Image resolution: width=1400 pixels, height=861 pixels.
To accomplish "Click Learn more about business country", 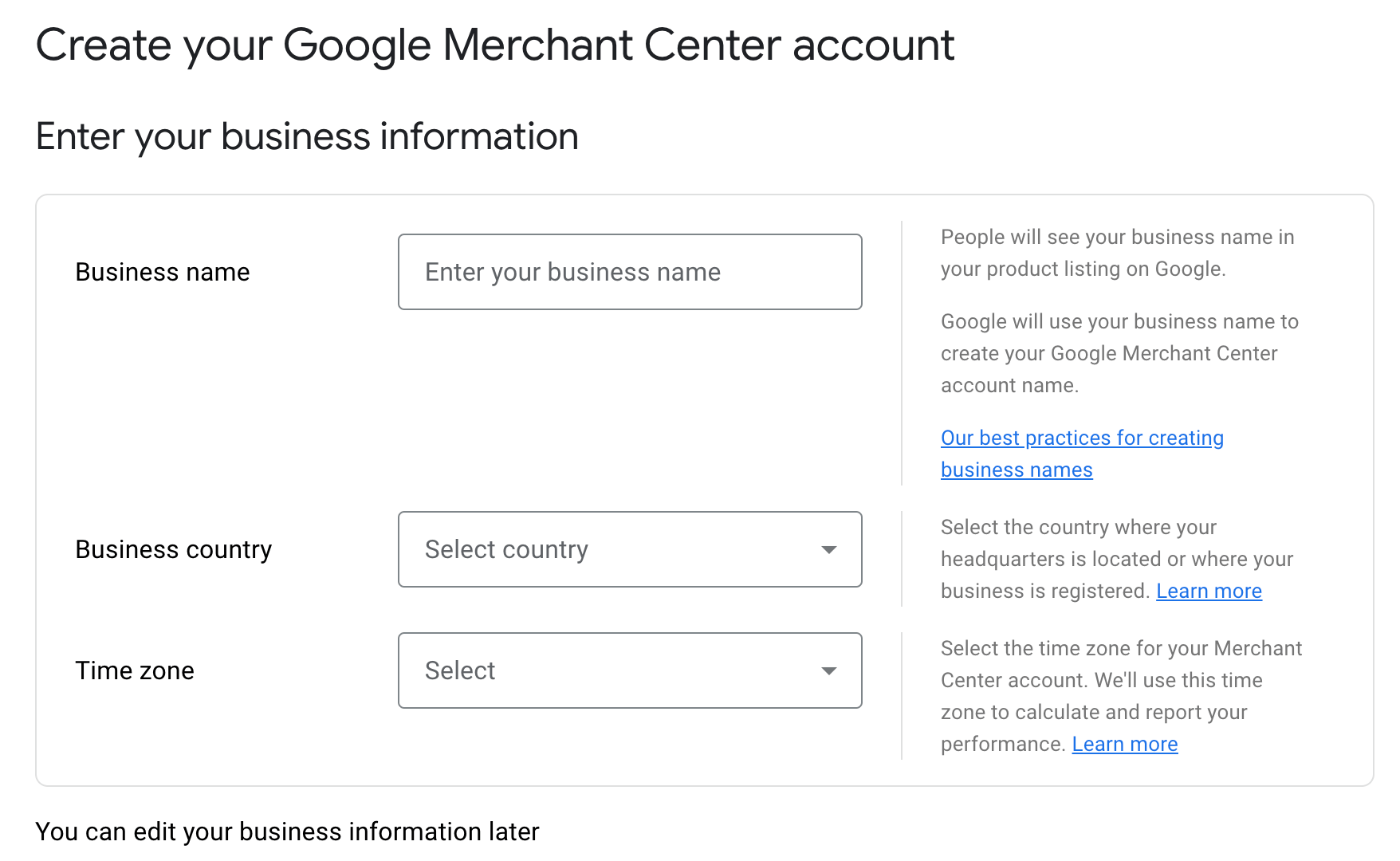I will (1209, 591).
